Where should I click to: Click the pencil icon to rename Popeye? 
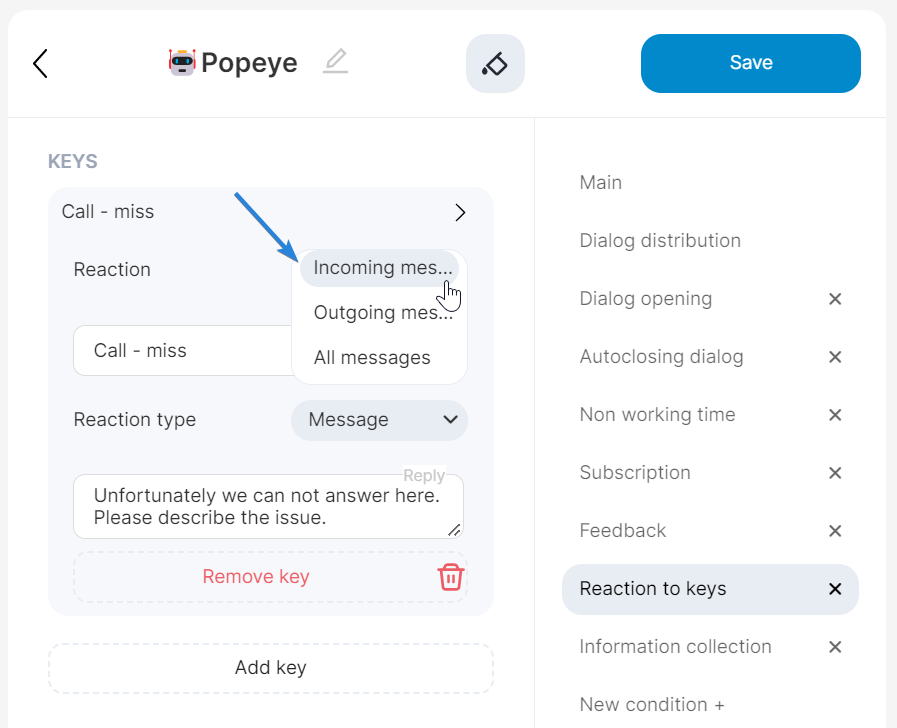[335, 62]
